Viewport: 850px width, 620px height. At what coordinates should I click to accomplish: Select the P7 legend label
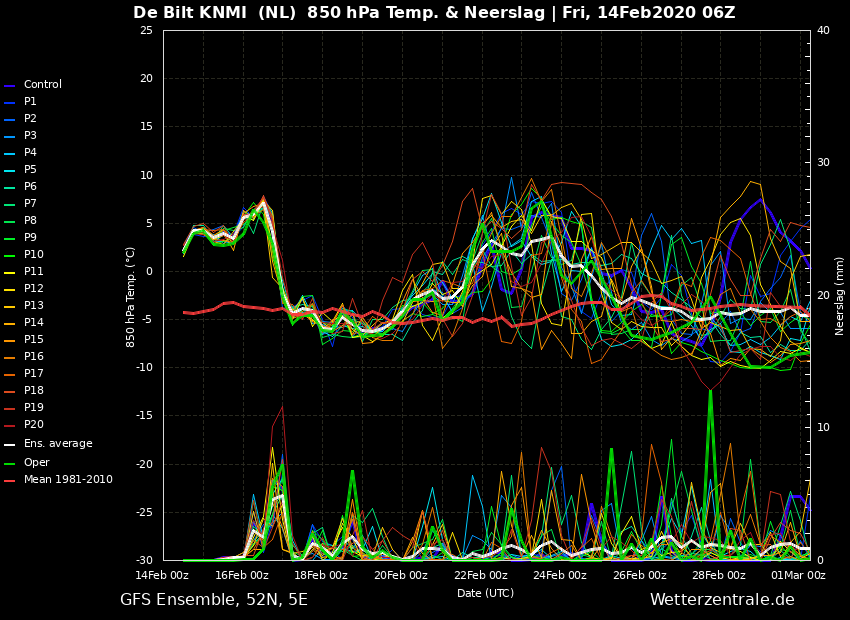(30, 204)
